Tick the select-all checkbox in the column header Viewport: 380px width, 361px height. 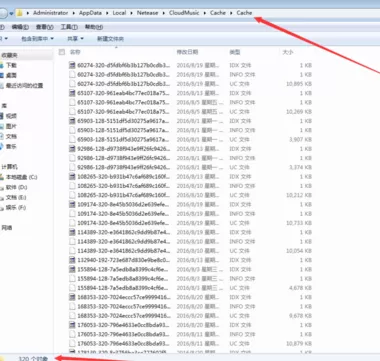coord(61,52)
